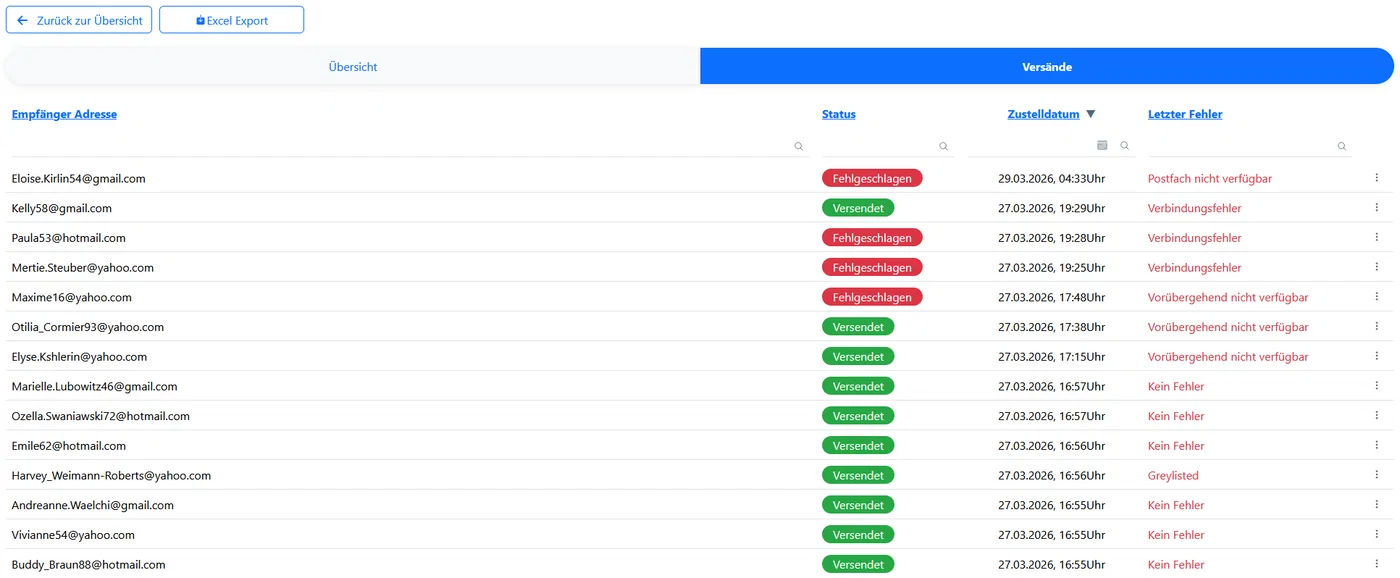Open row menu for Paula53@hotmail.com
Image resolution: width=1400 pixels, height=578 pixels.
(1376, 238)
